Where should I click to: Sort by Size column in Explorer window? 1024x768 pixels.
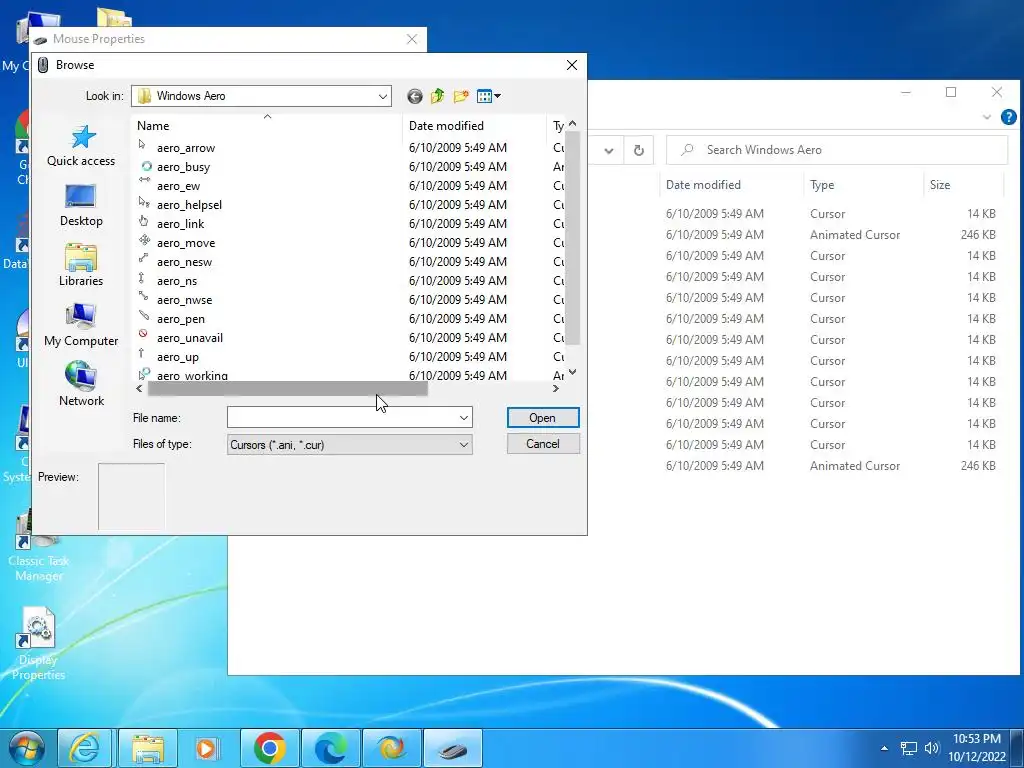pos(963,185)
